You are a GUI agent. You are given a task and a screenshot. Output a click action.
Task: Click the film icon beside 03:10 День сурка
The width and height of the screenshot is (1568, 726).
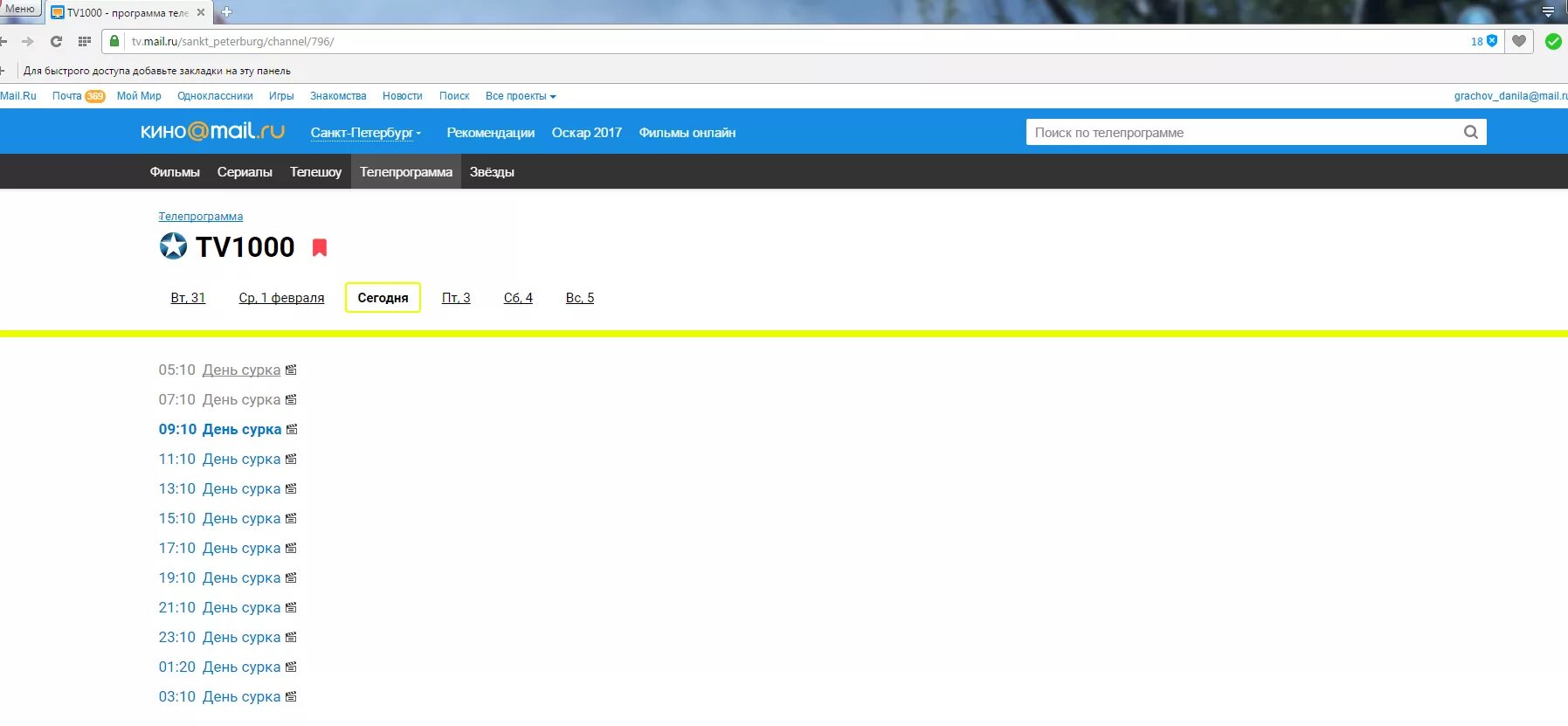[x=291, y=696]
